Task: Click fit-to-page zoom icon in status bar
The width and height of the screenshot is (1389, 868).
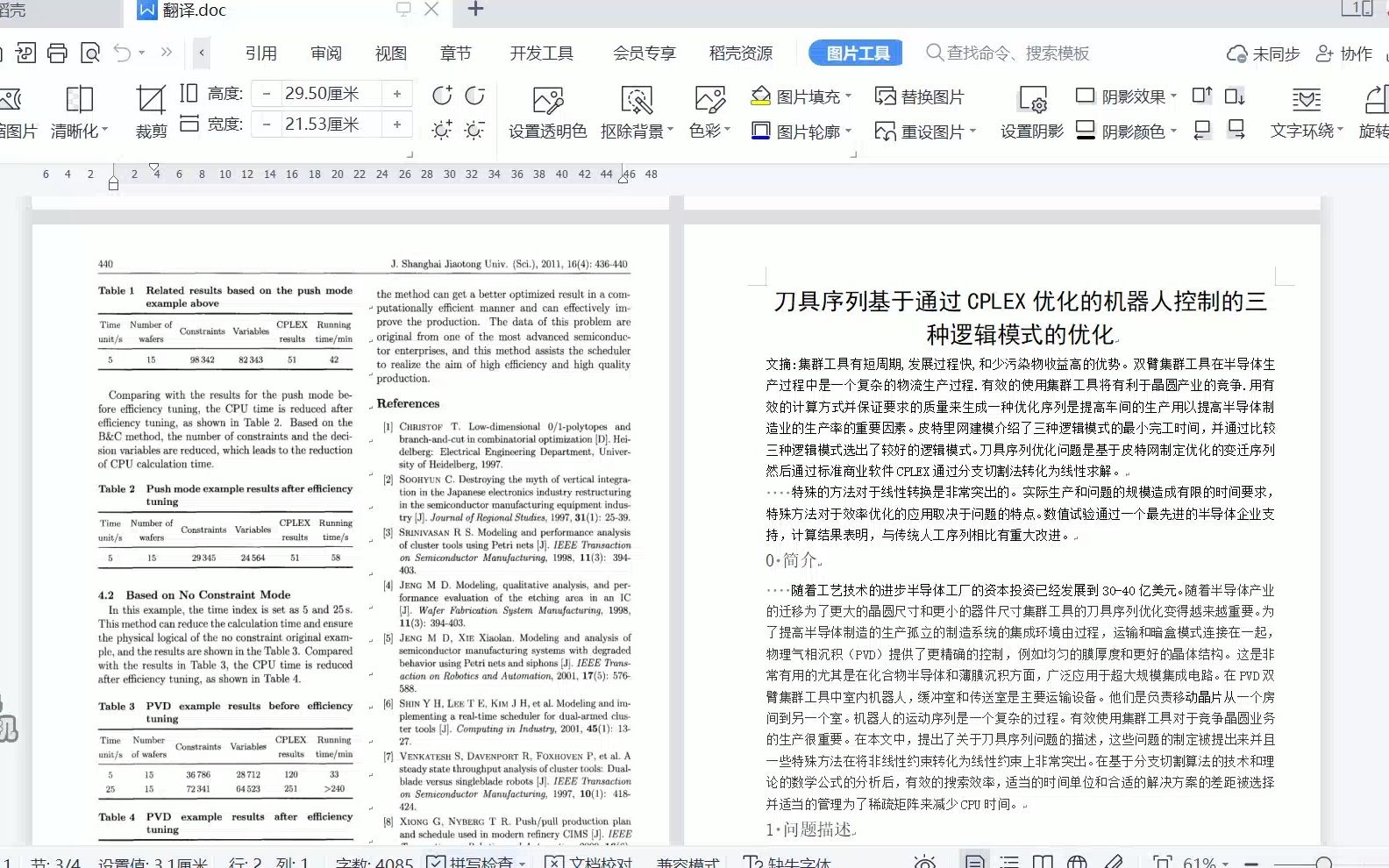Action: click(x=1162, y=862)
